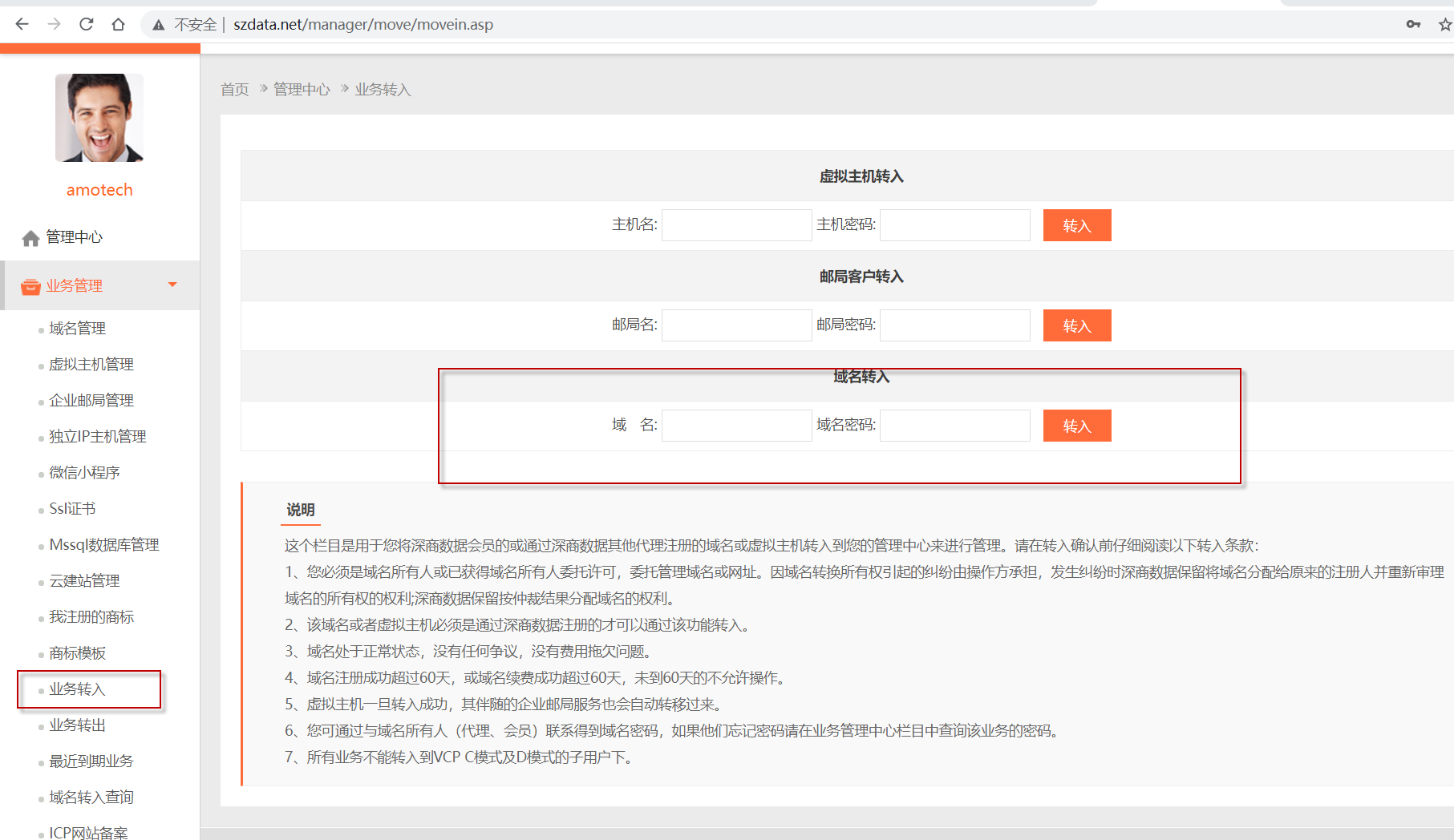Click the bookmark star icon

pyautogui.click(x=1443, y=24)
